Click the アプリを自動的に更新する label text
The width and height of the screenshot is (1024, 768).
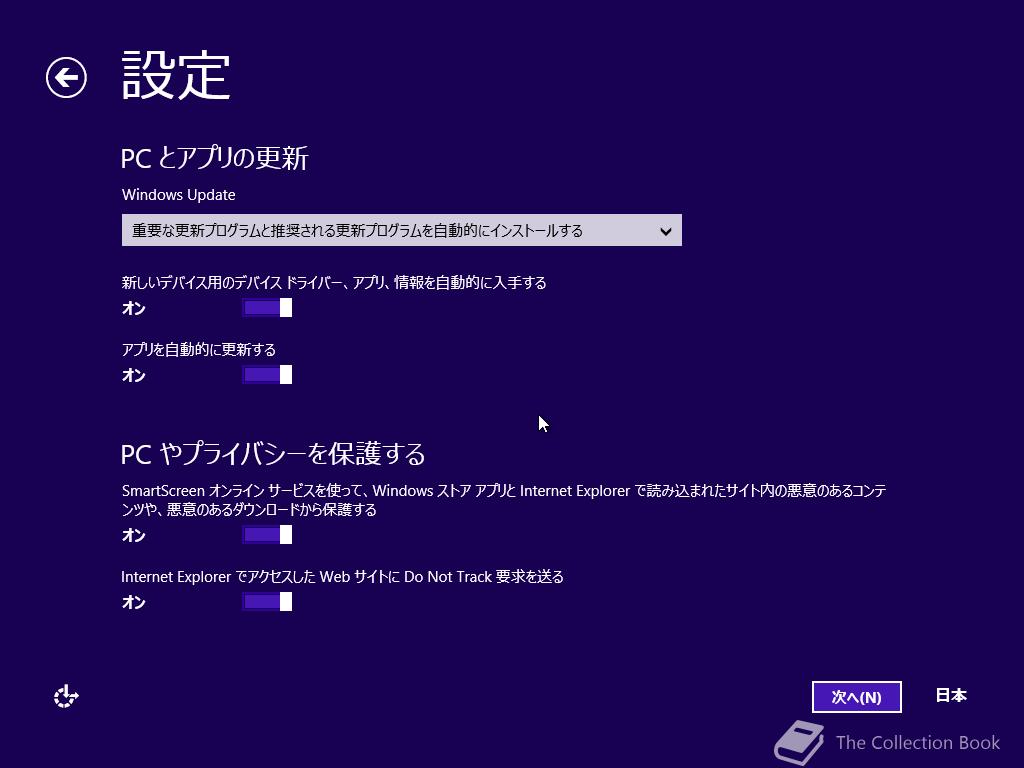pos(199,349)
